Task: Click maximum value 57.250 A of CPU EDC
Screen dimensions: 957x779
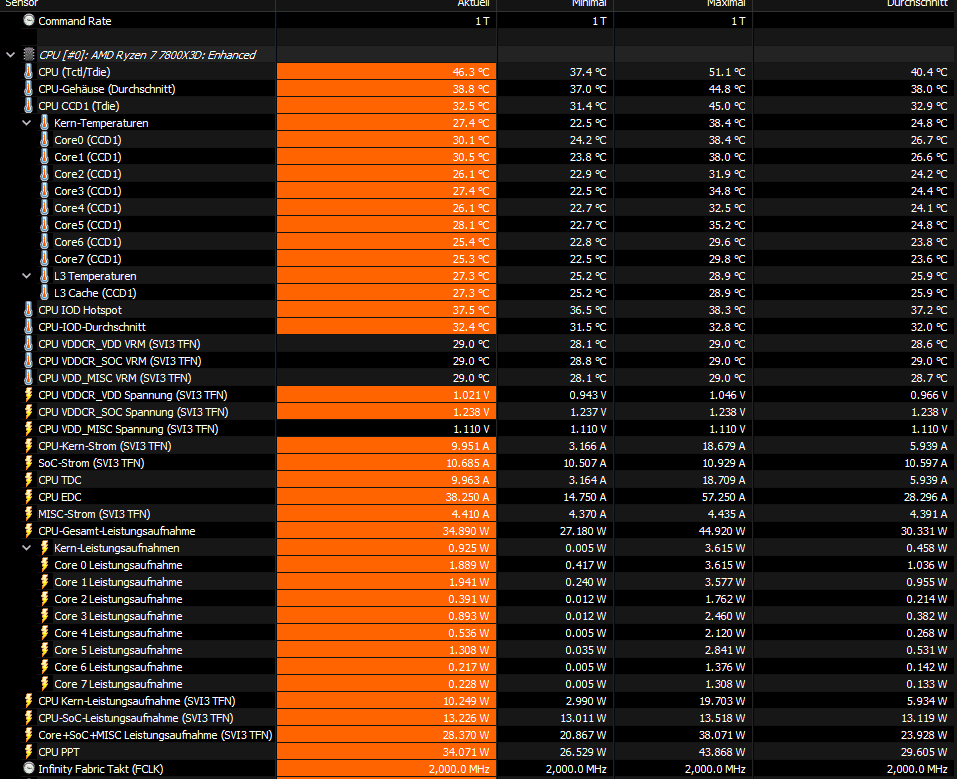Action: tap(723, 497)
